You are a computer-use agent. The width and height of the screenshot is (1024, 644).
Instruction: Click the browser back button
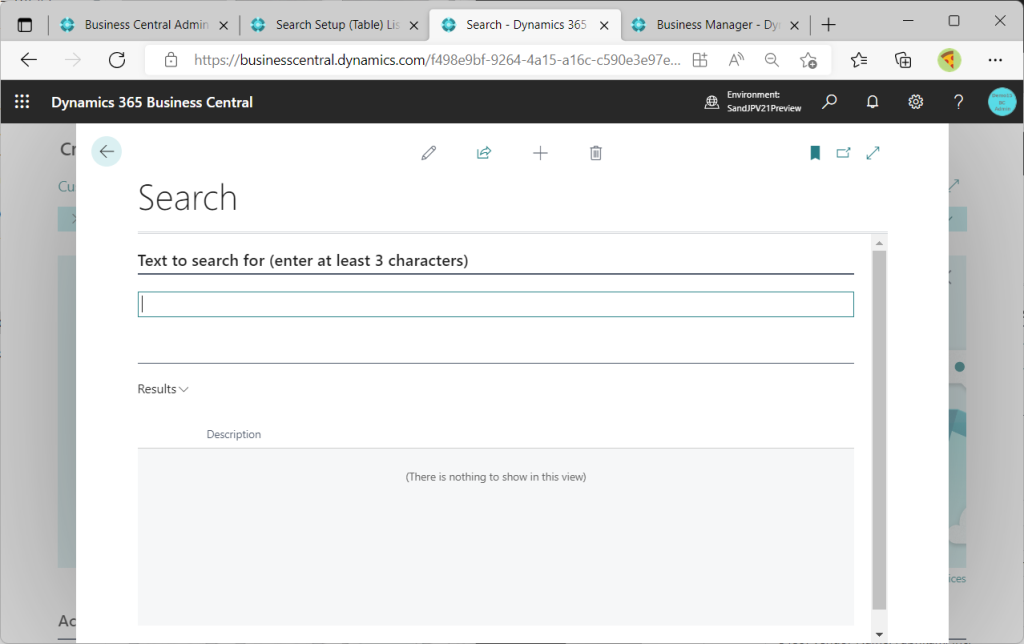click(29, 60)
